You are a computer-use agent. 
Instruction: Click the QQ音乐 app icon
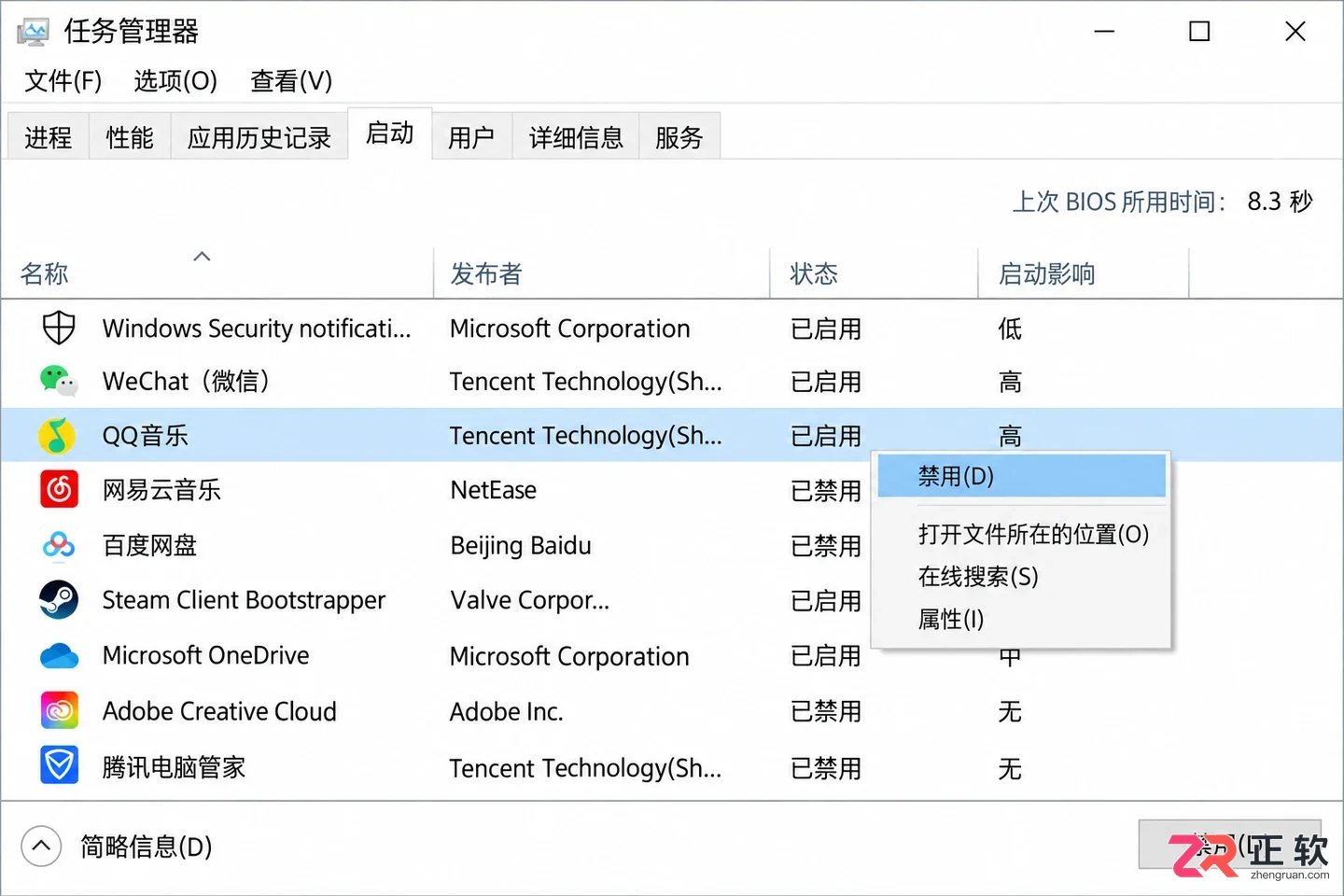pos(58,435)
